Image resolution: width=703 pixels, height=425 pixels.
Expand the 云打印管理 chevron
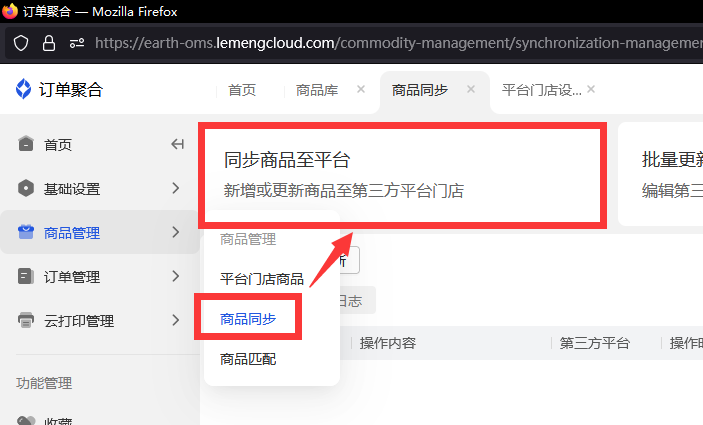[176, 320]
